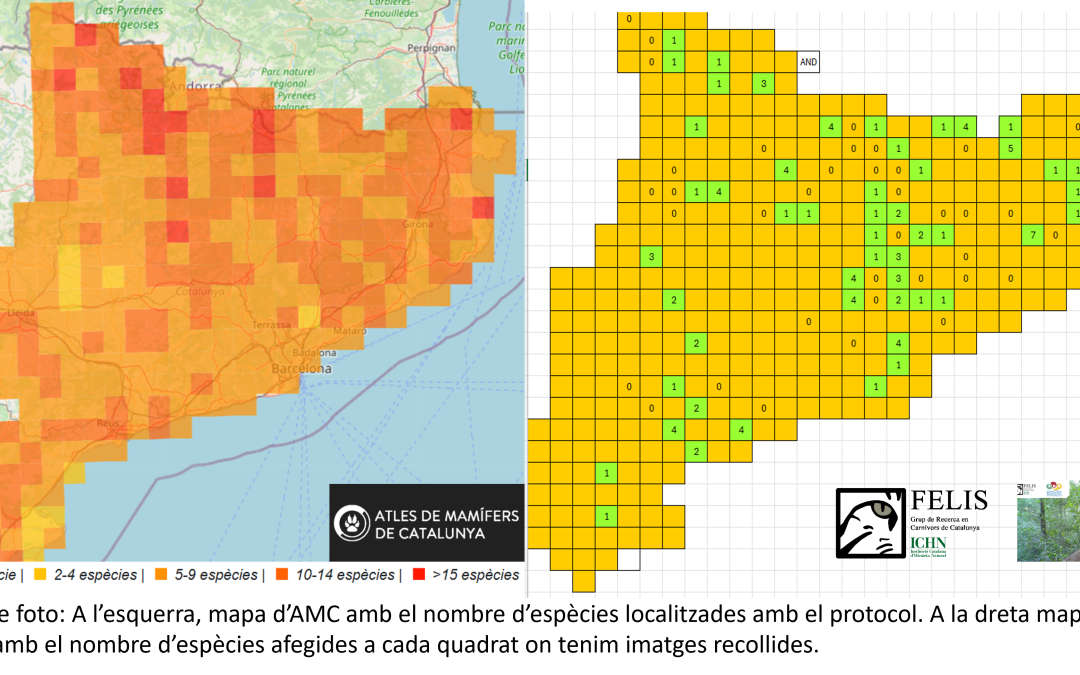Click the colorful circles logo on forest photo
Screen dimensions: 1080x675
pyautogui.click(x=1053, y=488)
